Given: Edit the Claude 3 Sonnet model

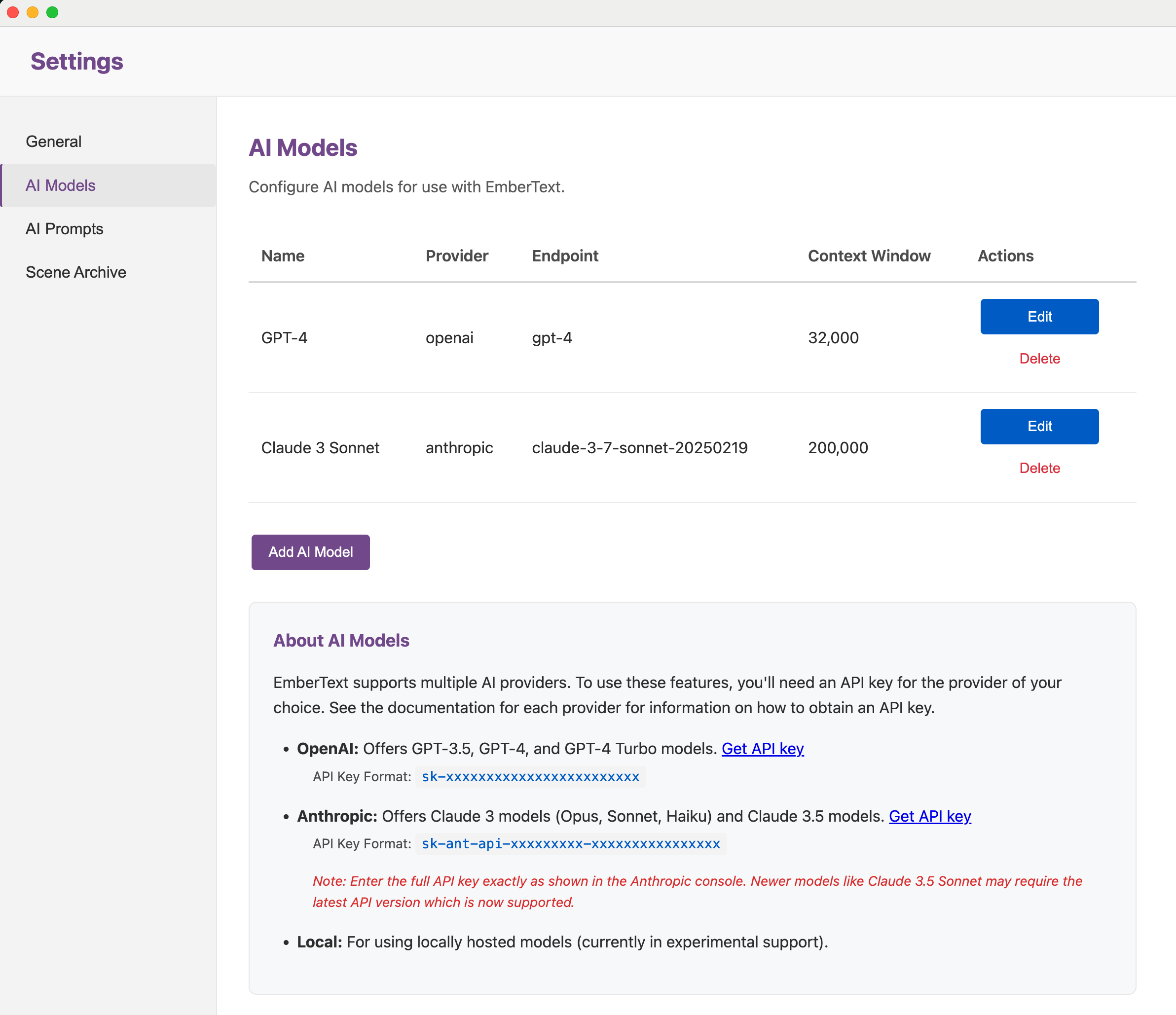Looking at the screenshot, I should pos(1039,426).
